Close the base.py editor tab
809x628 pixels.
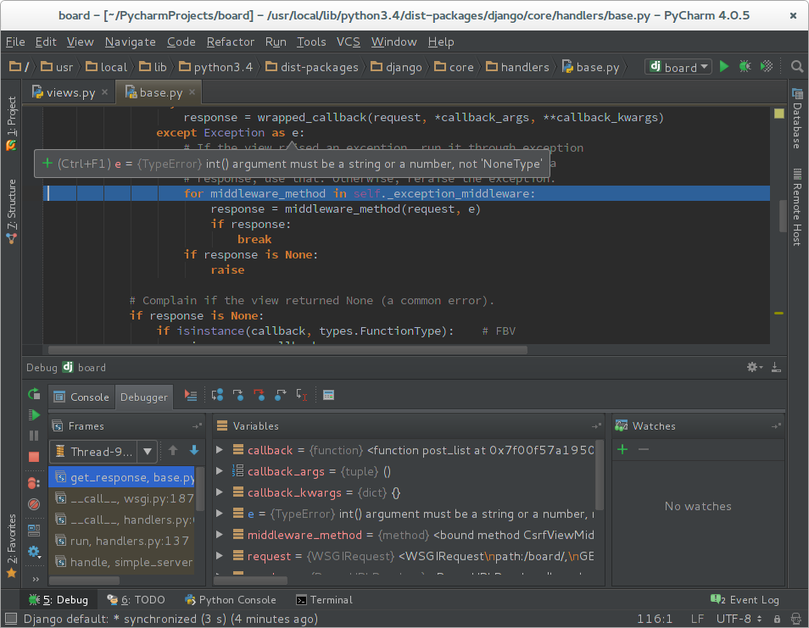point(192,92)
